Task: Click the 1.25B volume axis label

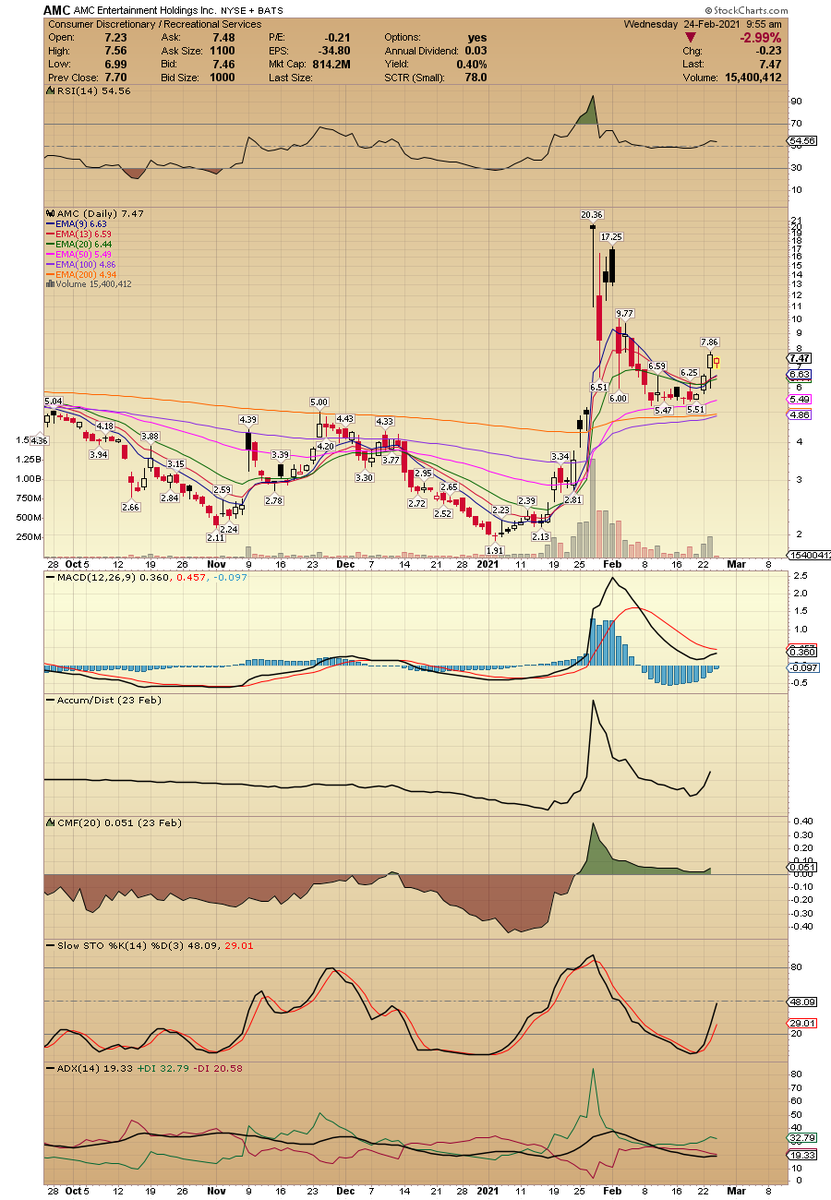Action: 28,459
